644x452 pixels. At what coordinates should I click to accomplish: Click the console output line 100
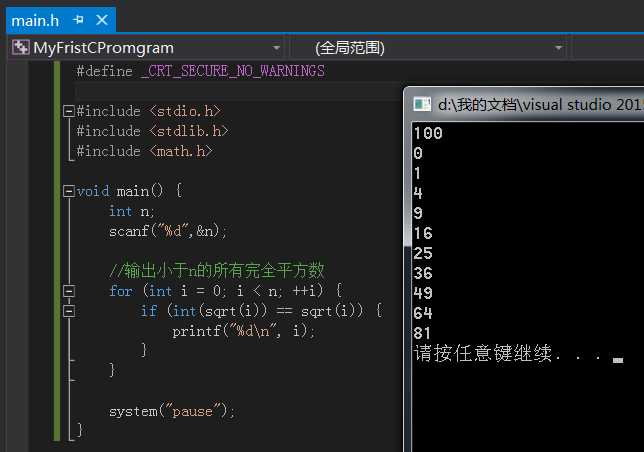click(428, 133)
